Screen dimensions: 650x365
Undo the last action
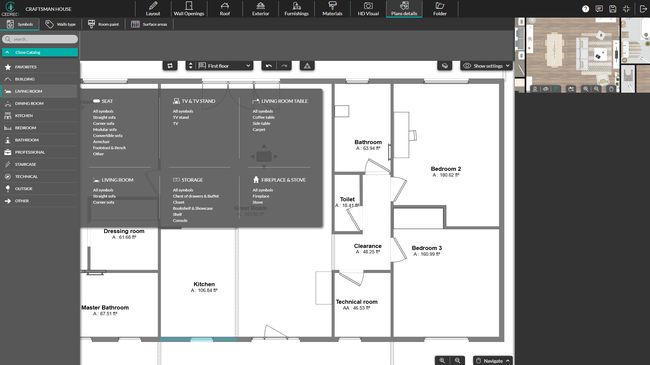269,66
